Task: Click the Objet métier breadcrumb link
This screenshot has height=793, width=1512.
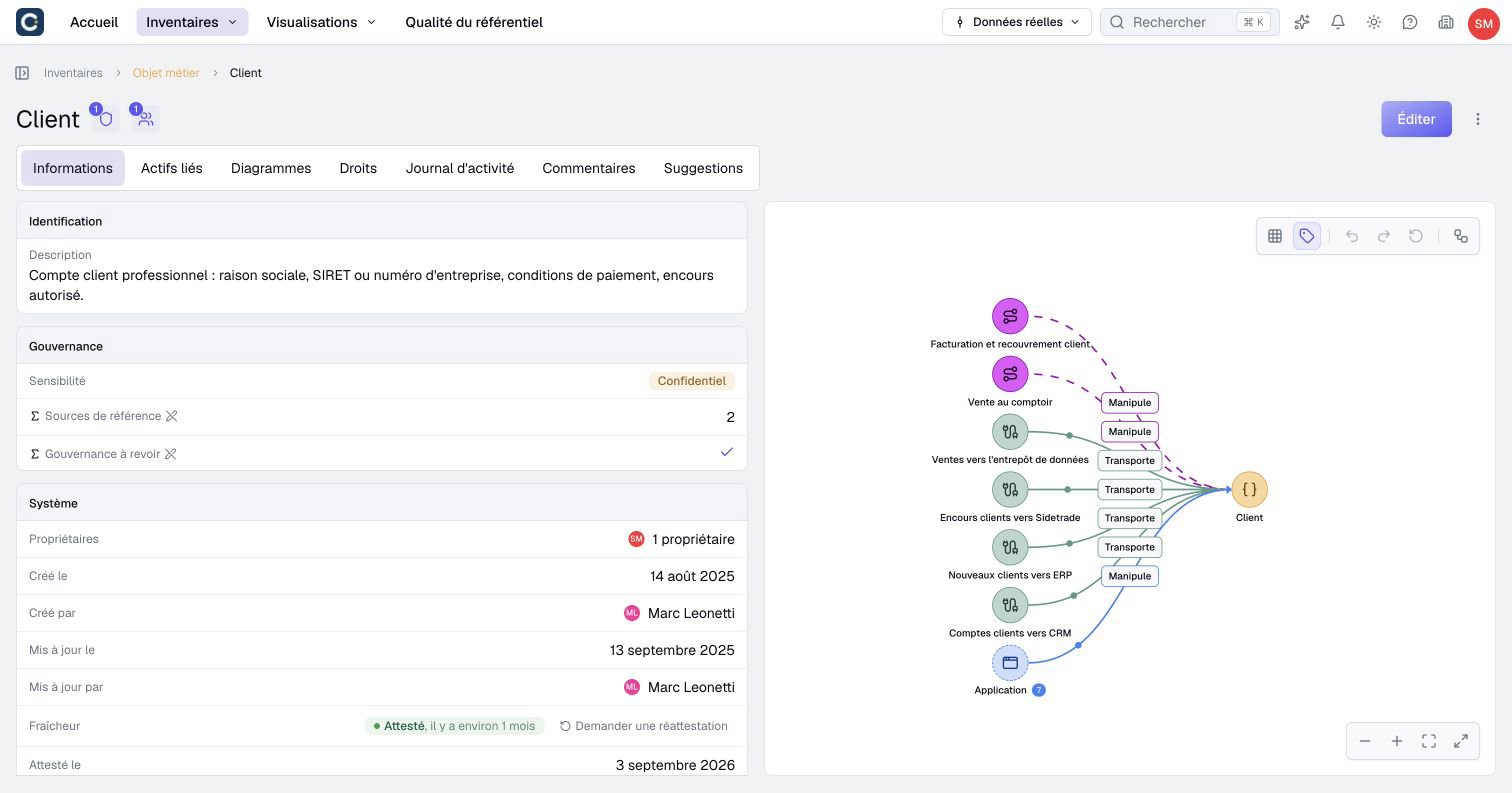Action: (166, 73)
